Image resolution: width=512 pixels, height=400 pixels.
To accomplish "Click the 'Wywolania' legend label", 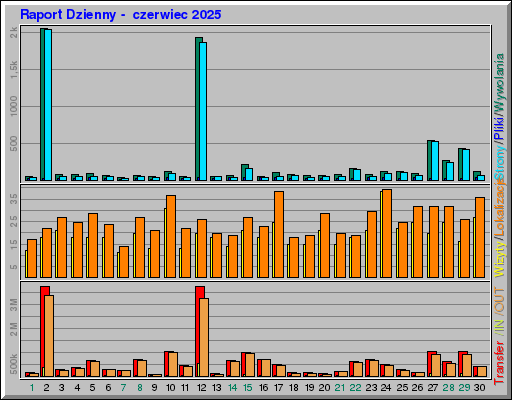I will [499, 82].
